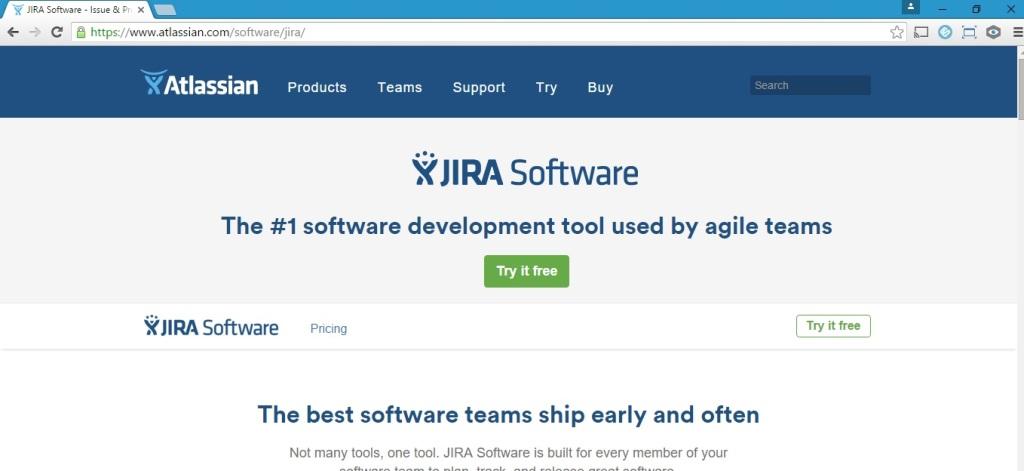Reload the current page

(57, 32)
